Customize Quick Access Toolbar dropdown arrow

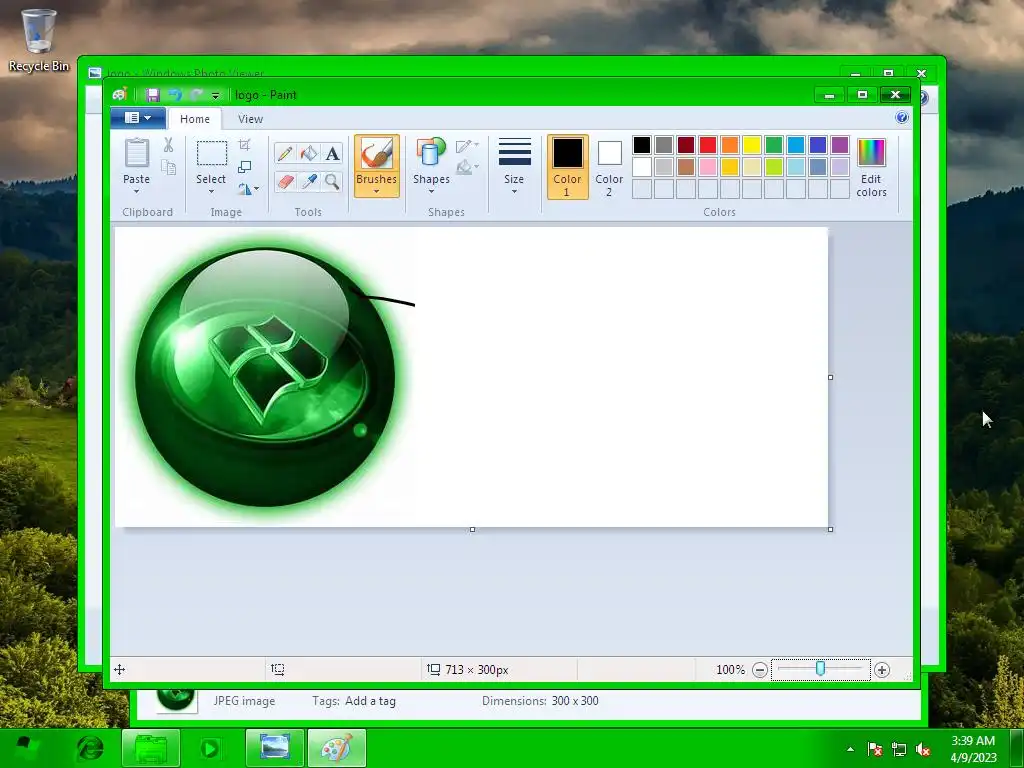216,95
